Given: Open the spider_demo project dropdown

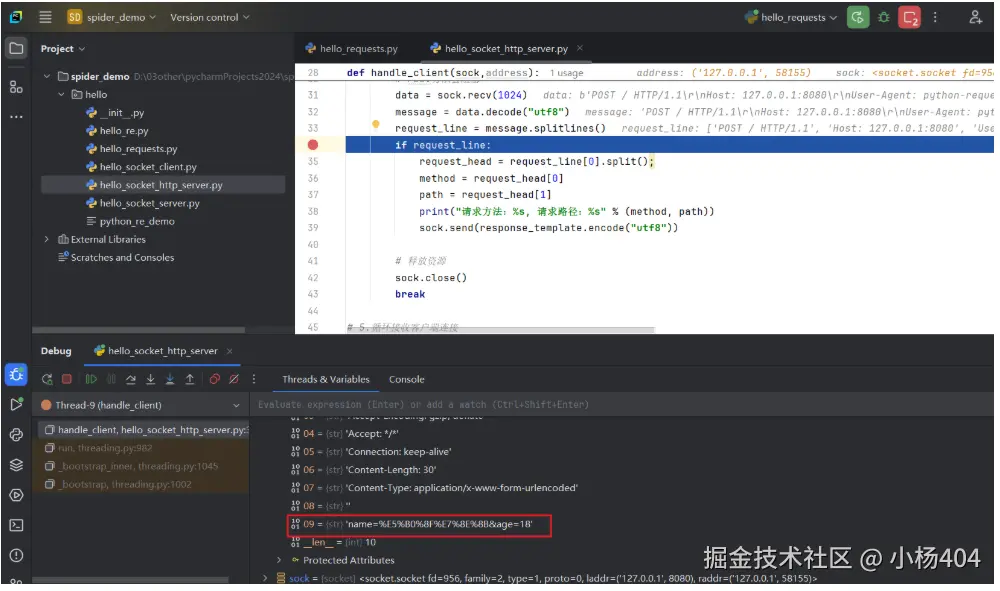Looking at the screenshot, I should tap(112, 17).
